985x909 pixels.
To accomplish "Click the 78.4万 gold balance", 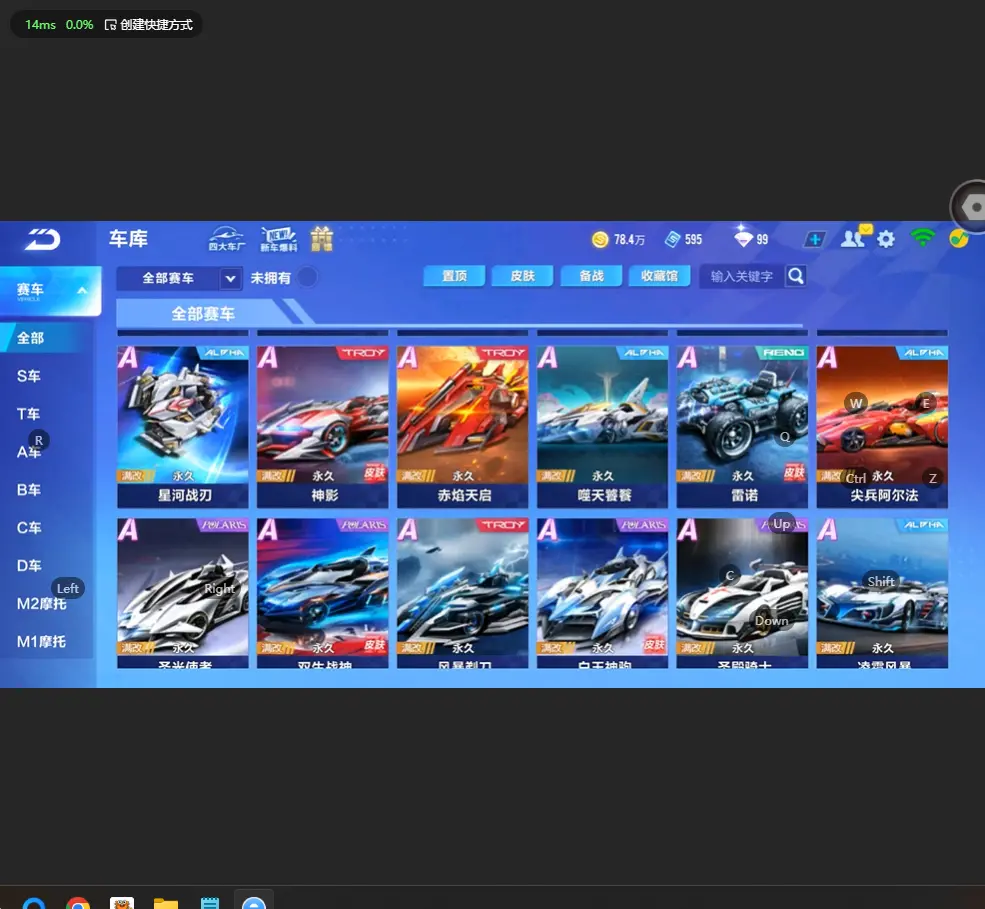I will 629,240.
